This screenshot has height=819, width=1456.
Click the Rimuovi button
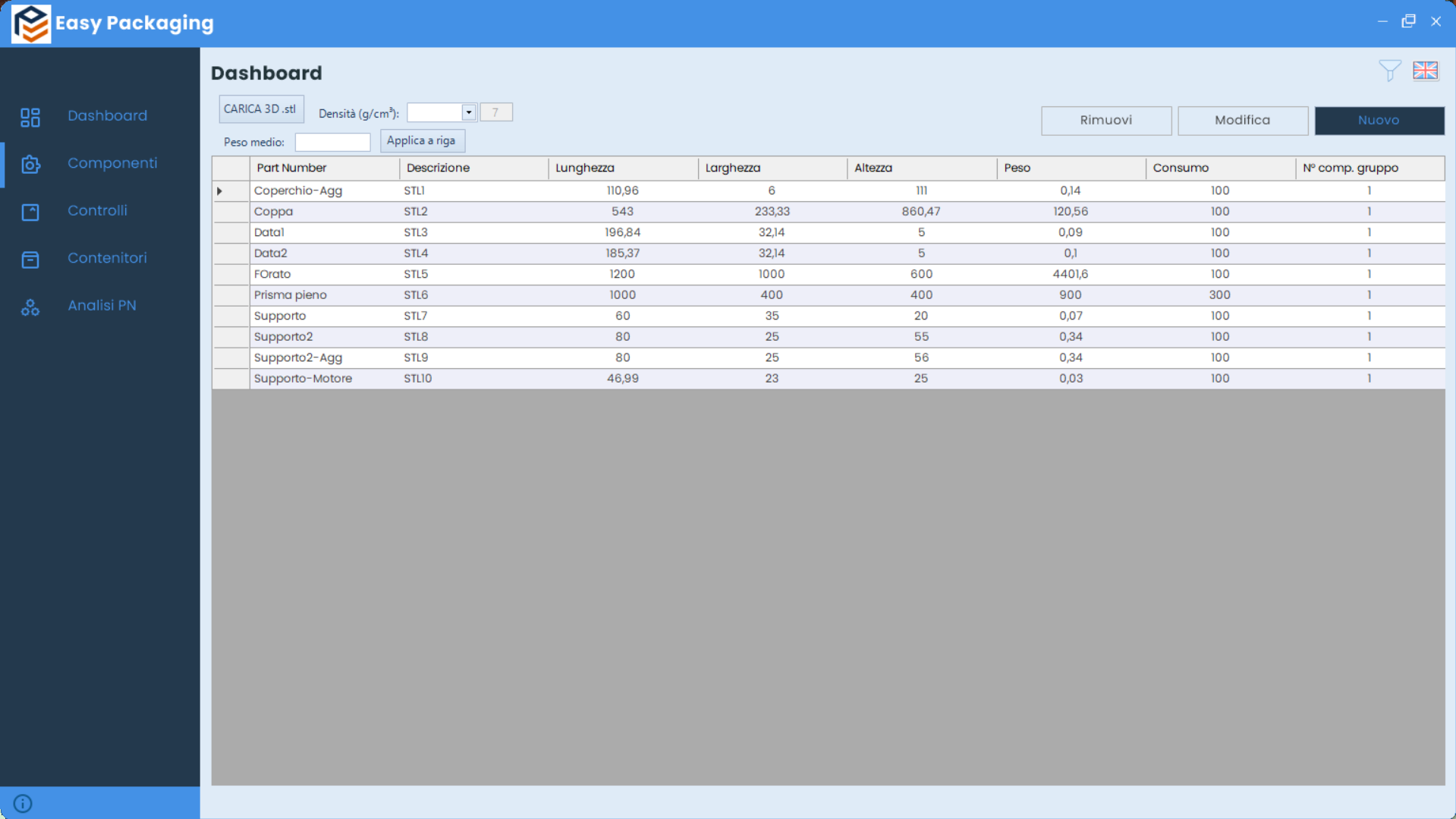tap(1105, 120)
